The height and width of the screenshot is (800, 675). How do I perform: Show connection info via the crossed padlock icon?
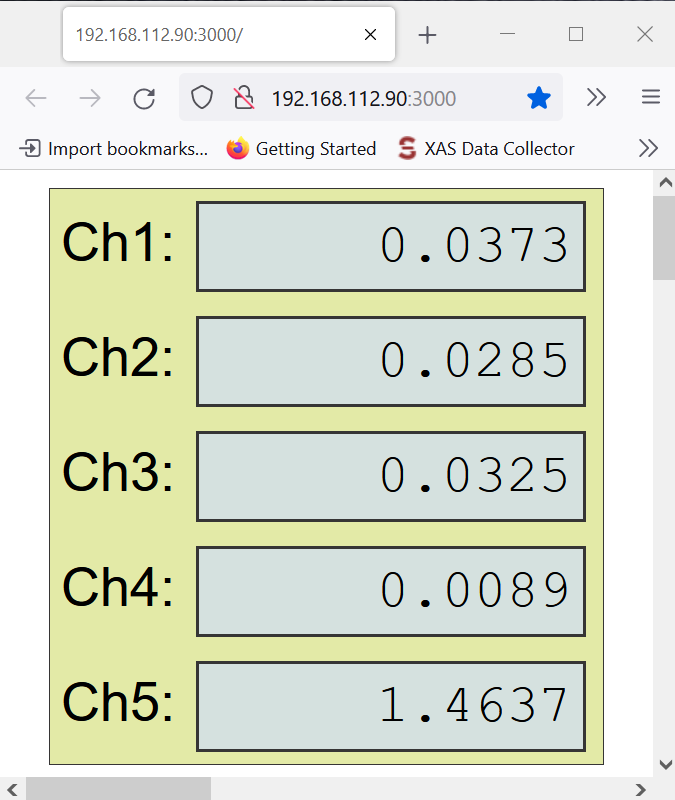(x=244, y=97)
